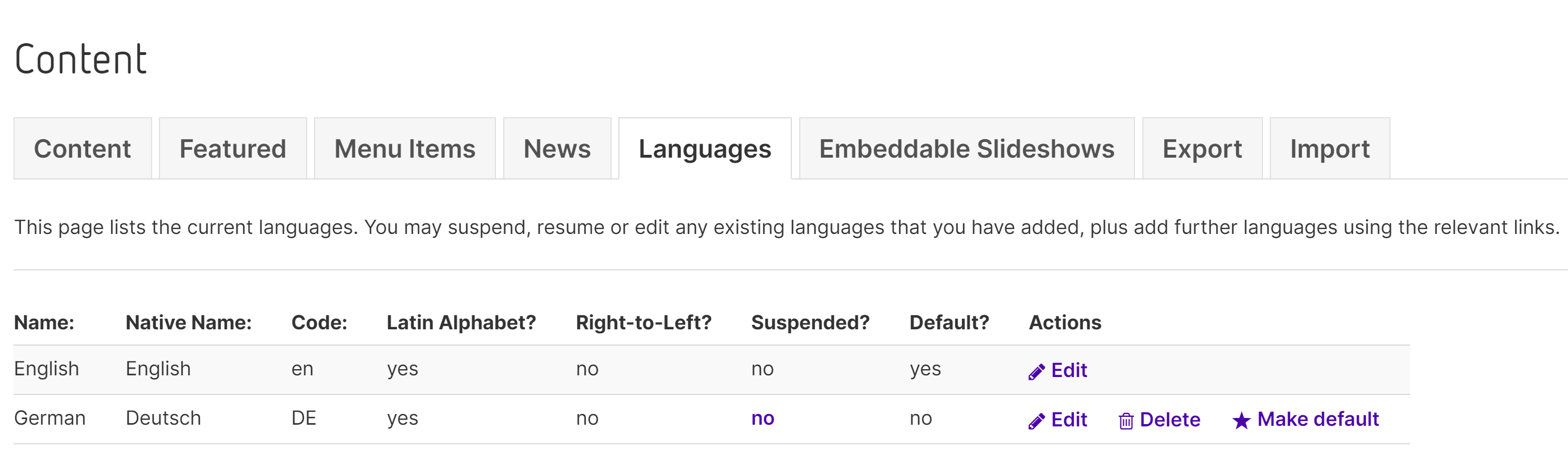Image resolution: width=1568 pixels, height=455 pixels.
Task: Click the Suspended? column header
Action: pyautogui.click(x=810, y=323)
